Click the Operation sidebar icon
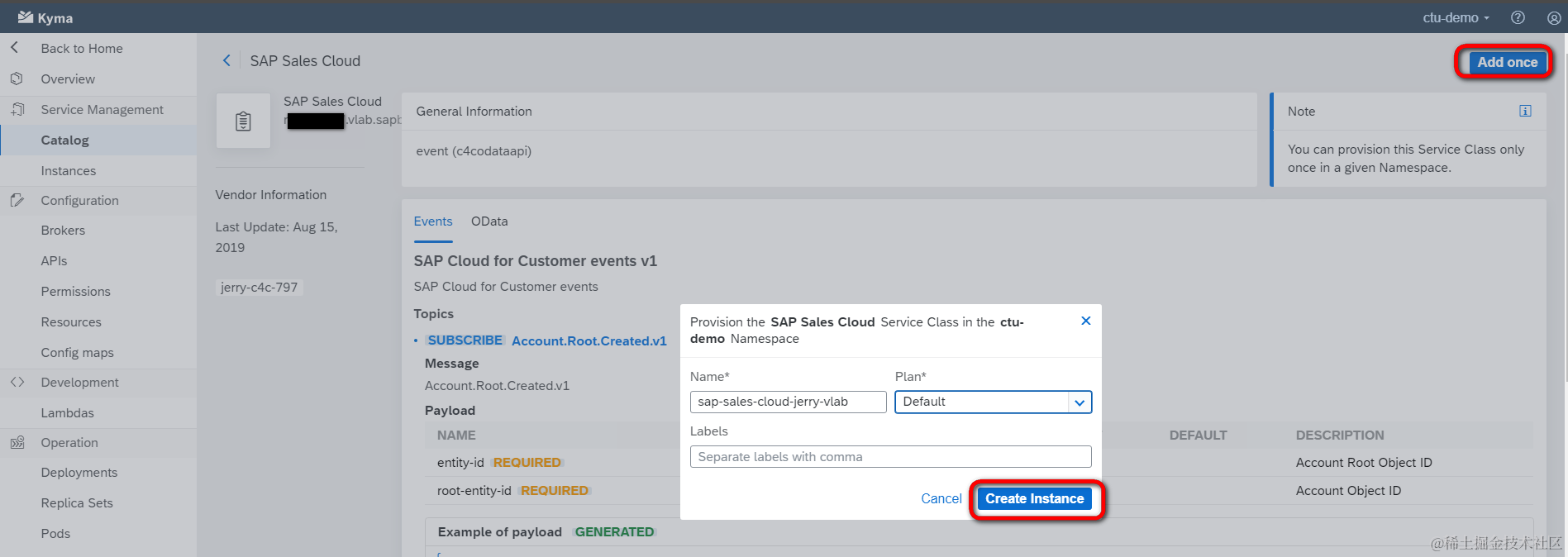 point(17,442)
